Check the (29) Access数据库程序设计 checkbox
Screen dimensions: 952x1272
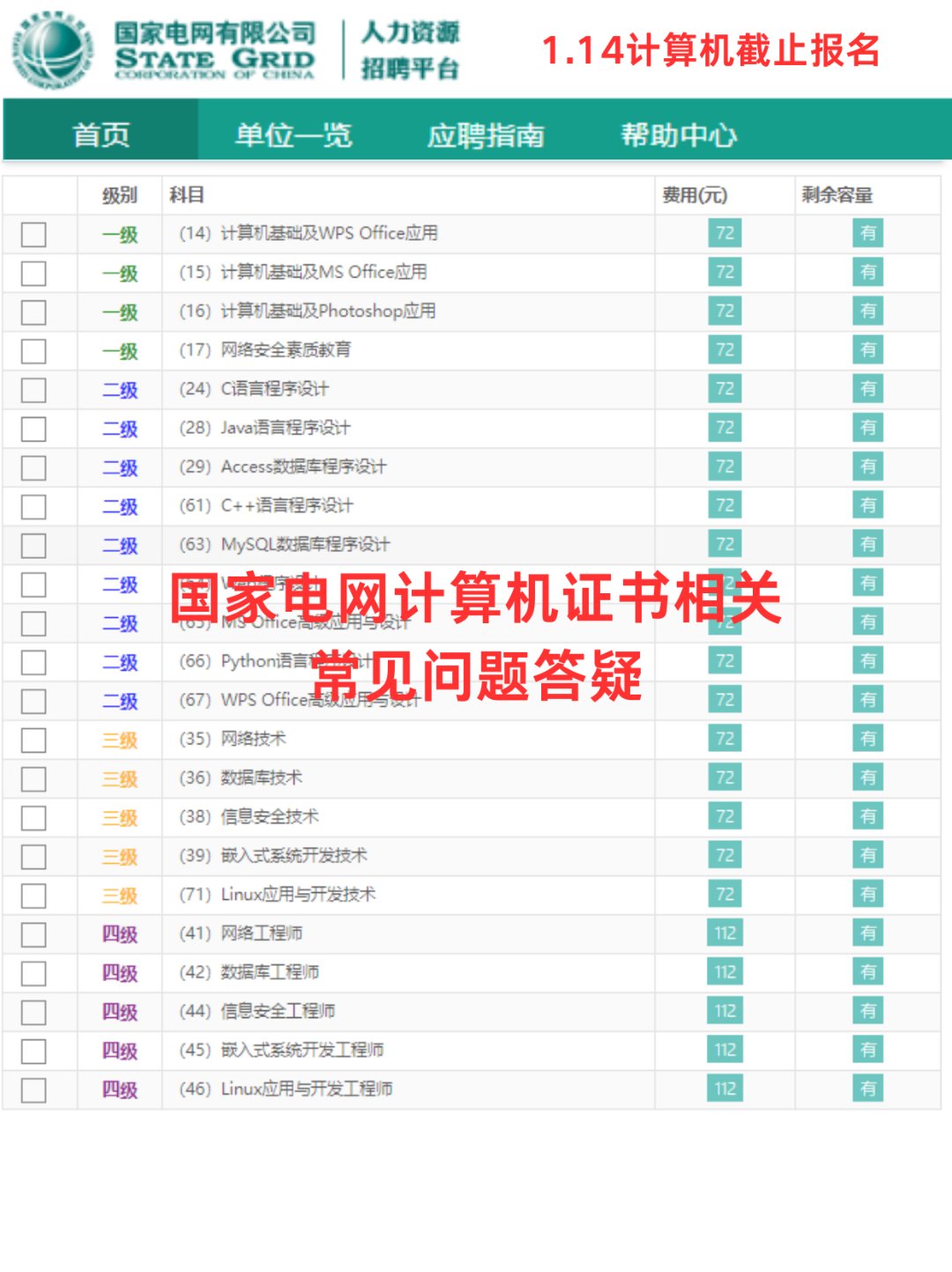coord(33,467)
